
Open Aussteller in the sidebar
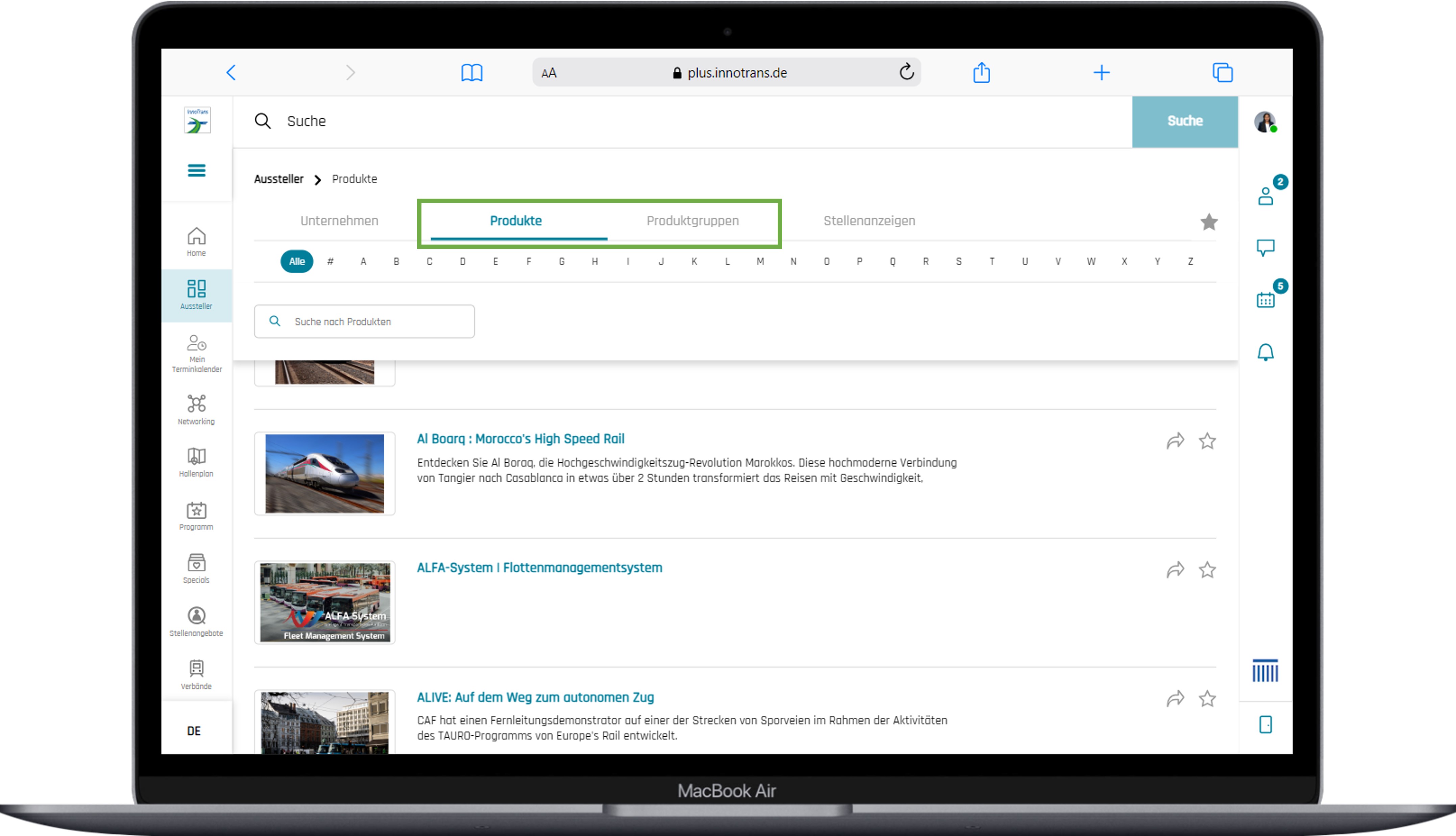196,295
